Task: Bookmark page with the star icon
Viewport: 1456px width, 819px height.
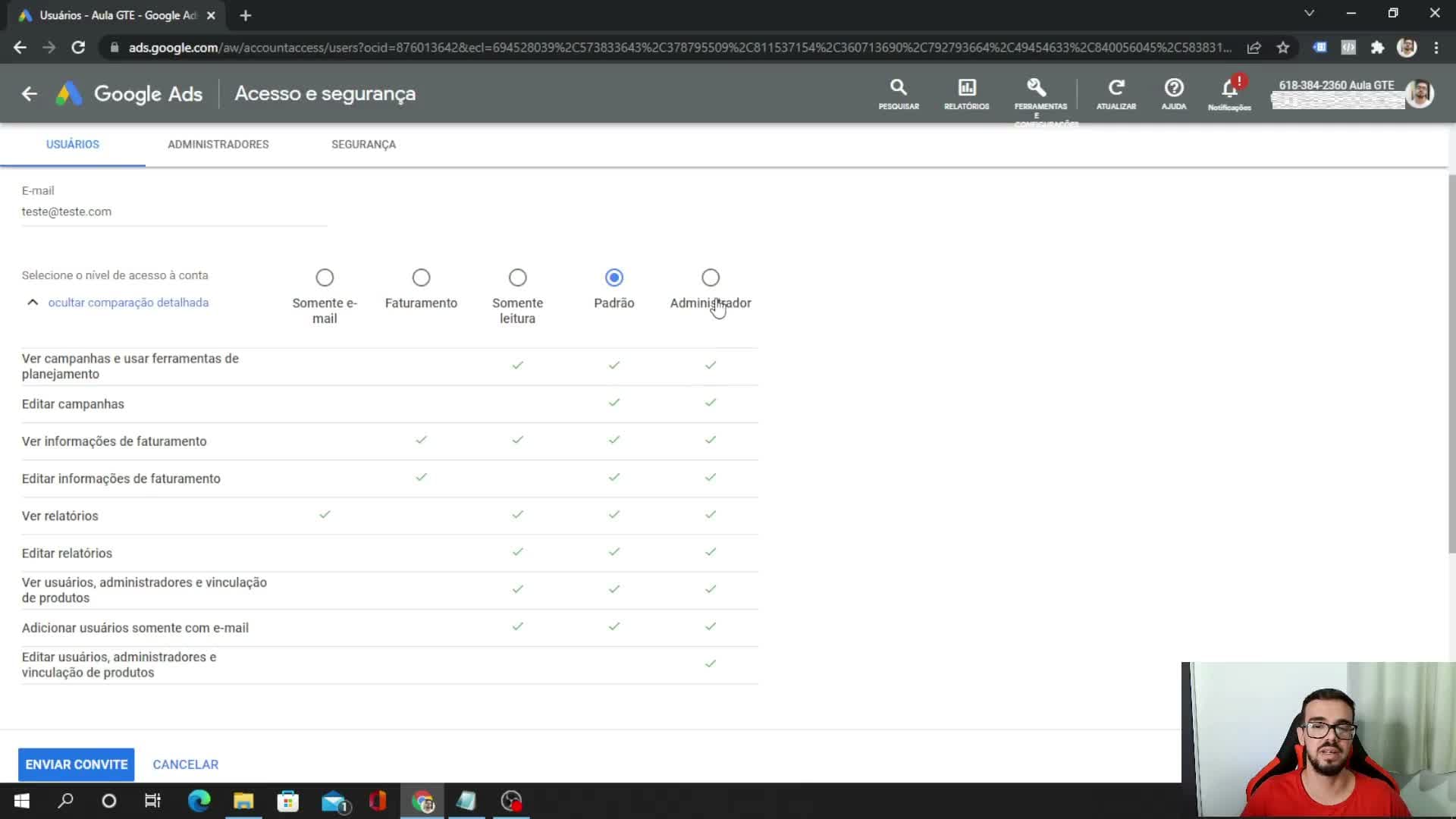Action: 1282,48
